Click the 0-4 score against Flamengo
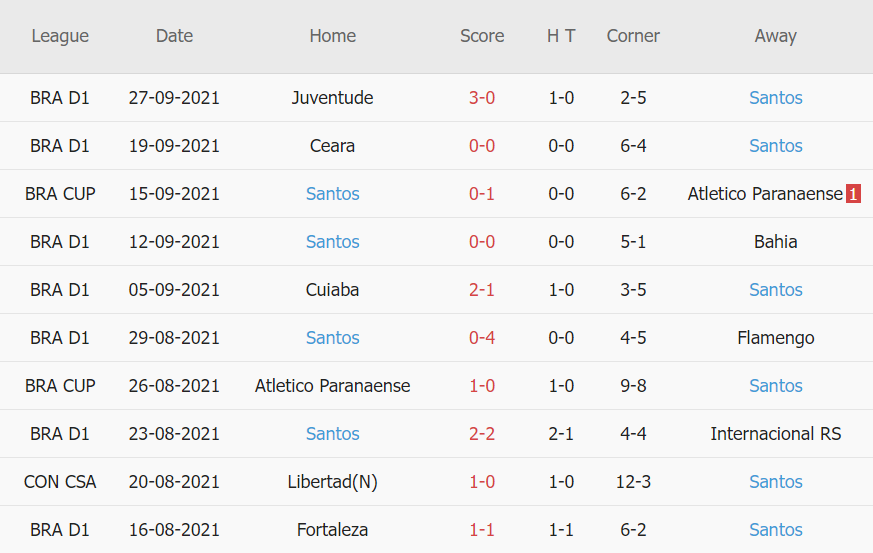873x553 pixels. click(x=482, y=338)
